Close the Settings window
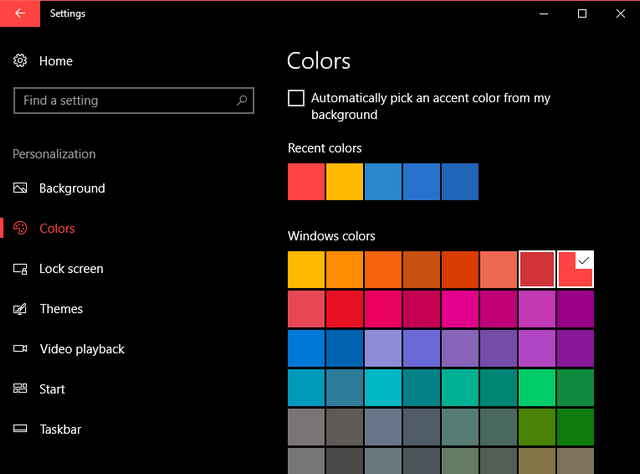Viewport: 640px width, 474px height. 620,13
